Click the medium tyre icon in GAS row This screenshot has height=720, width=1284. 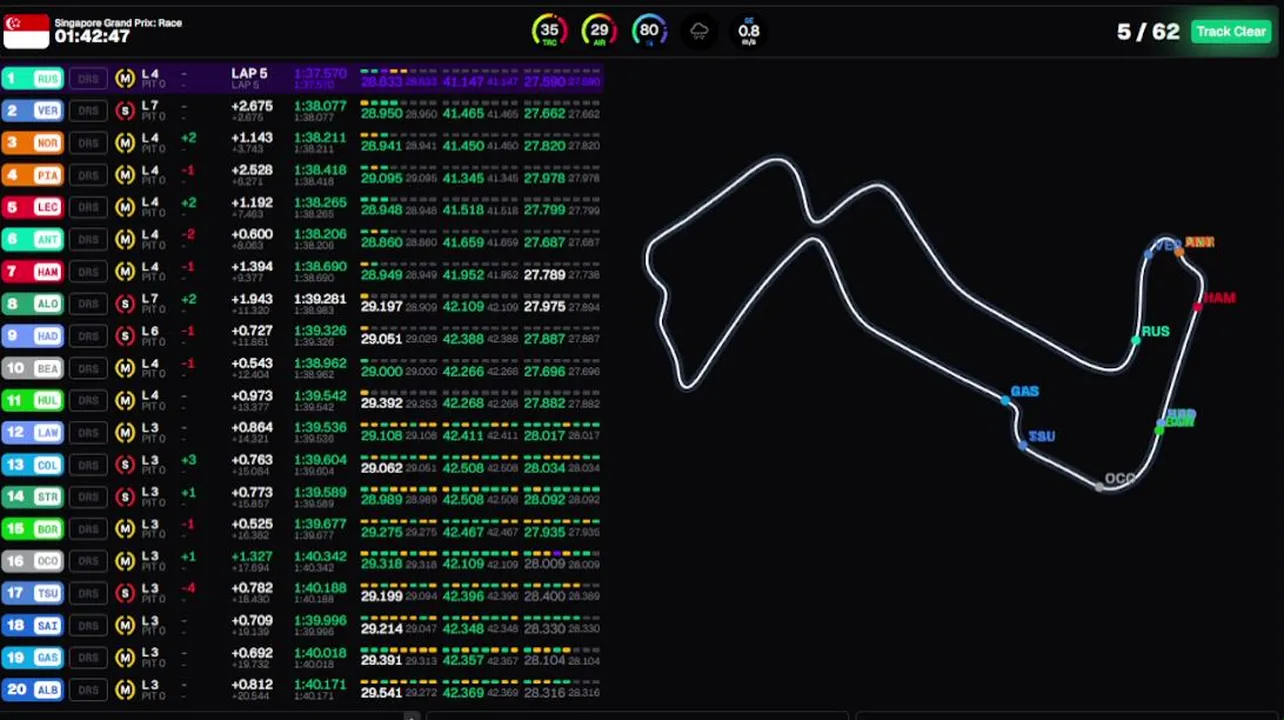125,657
